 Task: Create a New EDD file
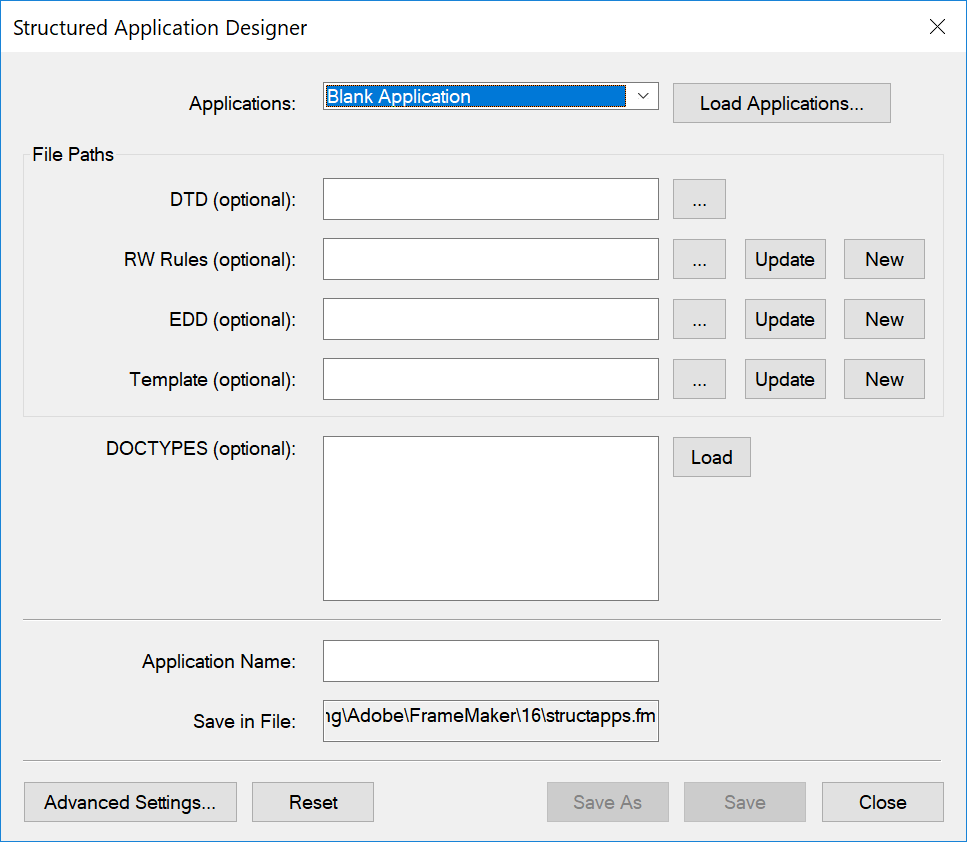point(883,319)
